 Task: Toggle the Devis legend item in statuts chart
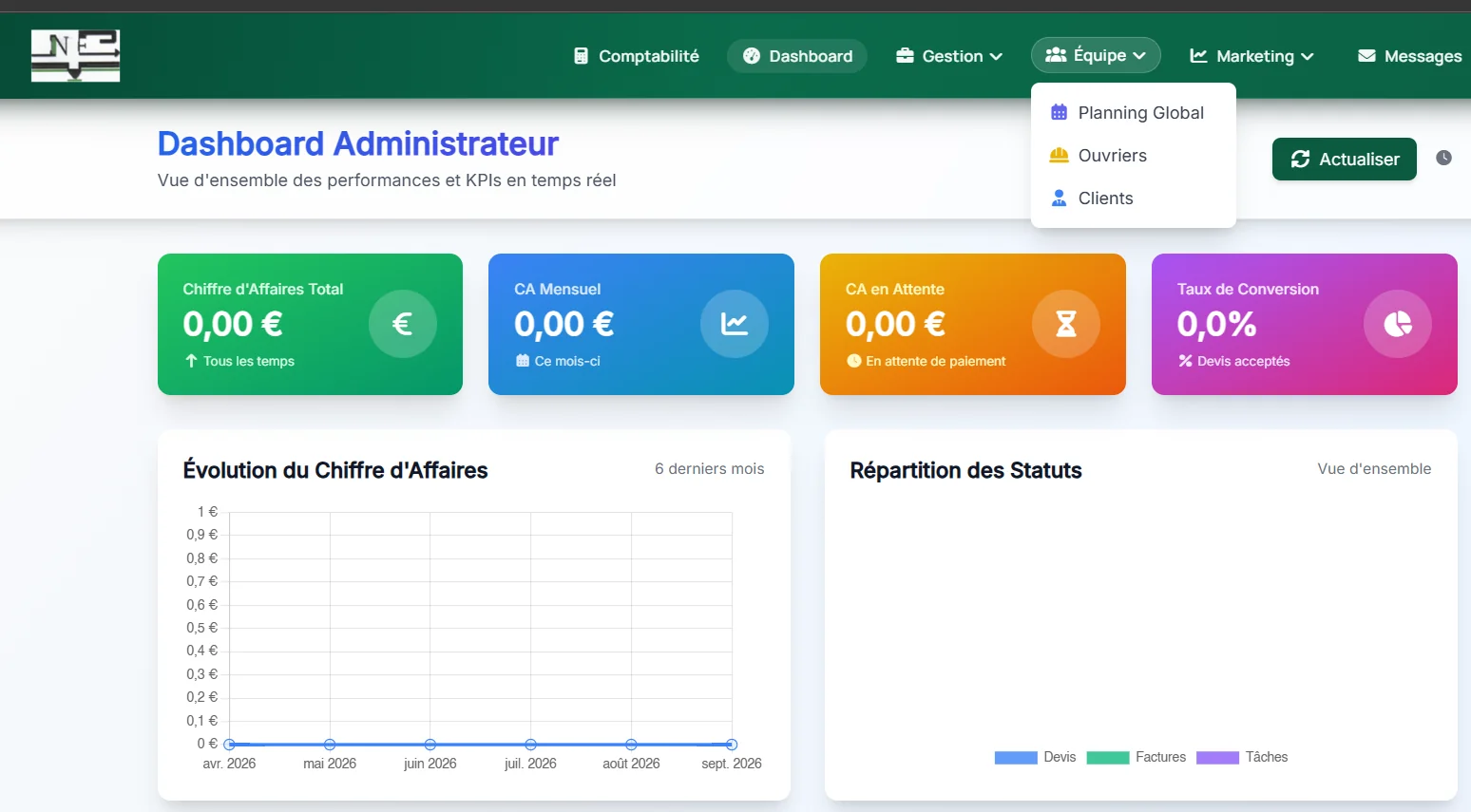pyautogui.click(x=1035, y=757)
